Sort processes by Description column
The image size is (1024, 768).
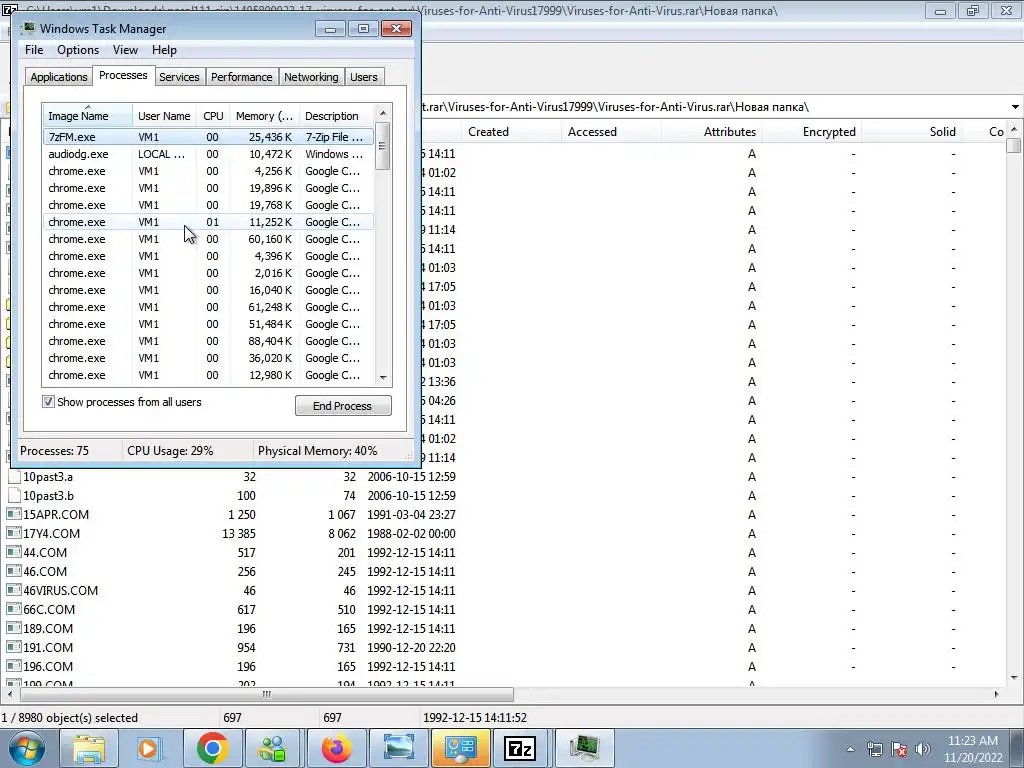[336, 116]
